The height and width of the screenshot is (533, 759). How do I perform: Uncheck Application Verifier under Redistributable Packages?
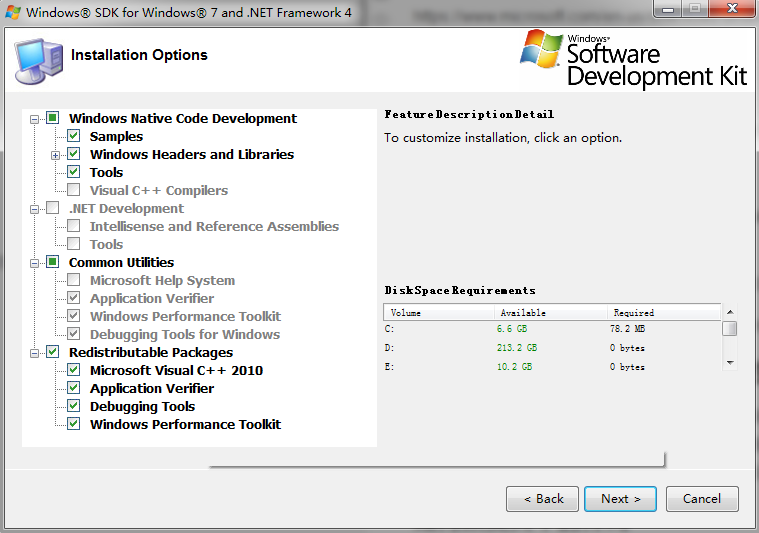[74, 388]
